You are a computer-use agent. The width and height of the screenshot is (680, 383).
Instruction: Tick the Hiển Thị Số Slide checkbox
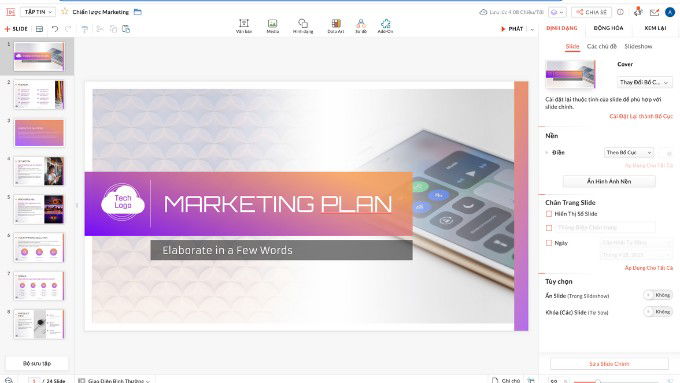click(549, 214)
